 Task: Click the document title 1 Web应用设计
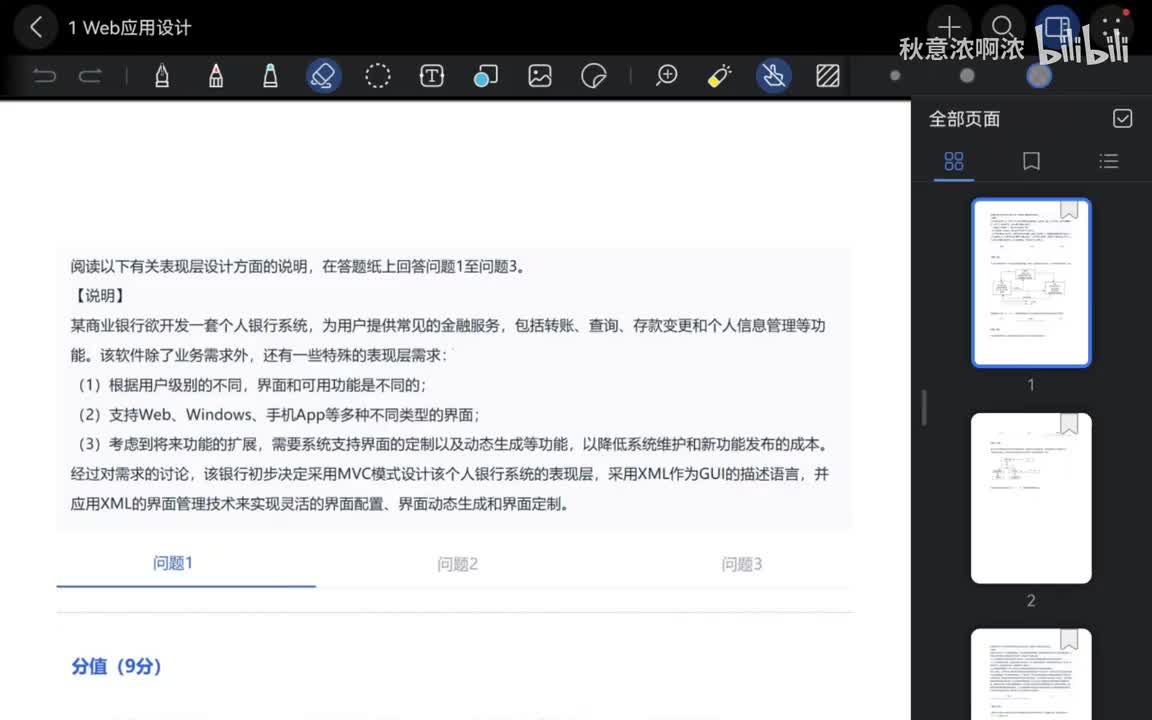[130, 28]
